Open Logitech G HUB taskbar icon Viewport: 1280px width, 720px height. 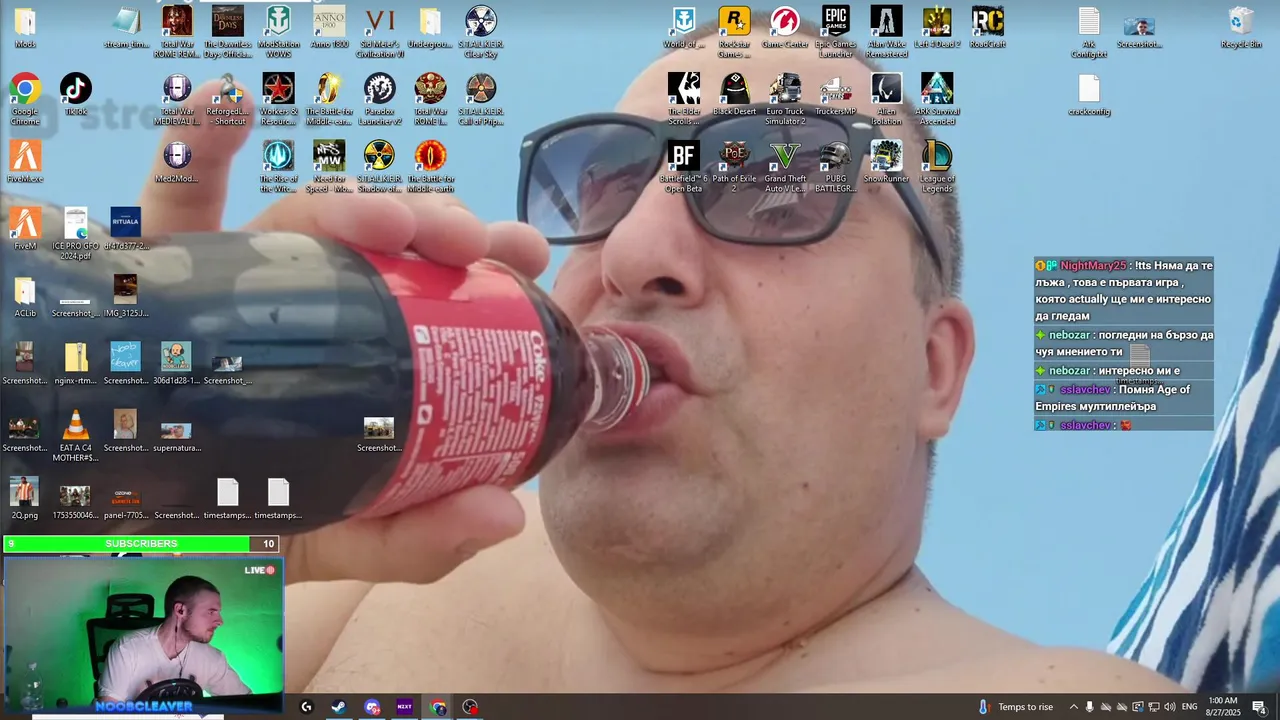pos(306,707)
